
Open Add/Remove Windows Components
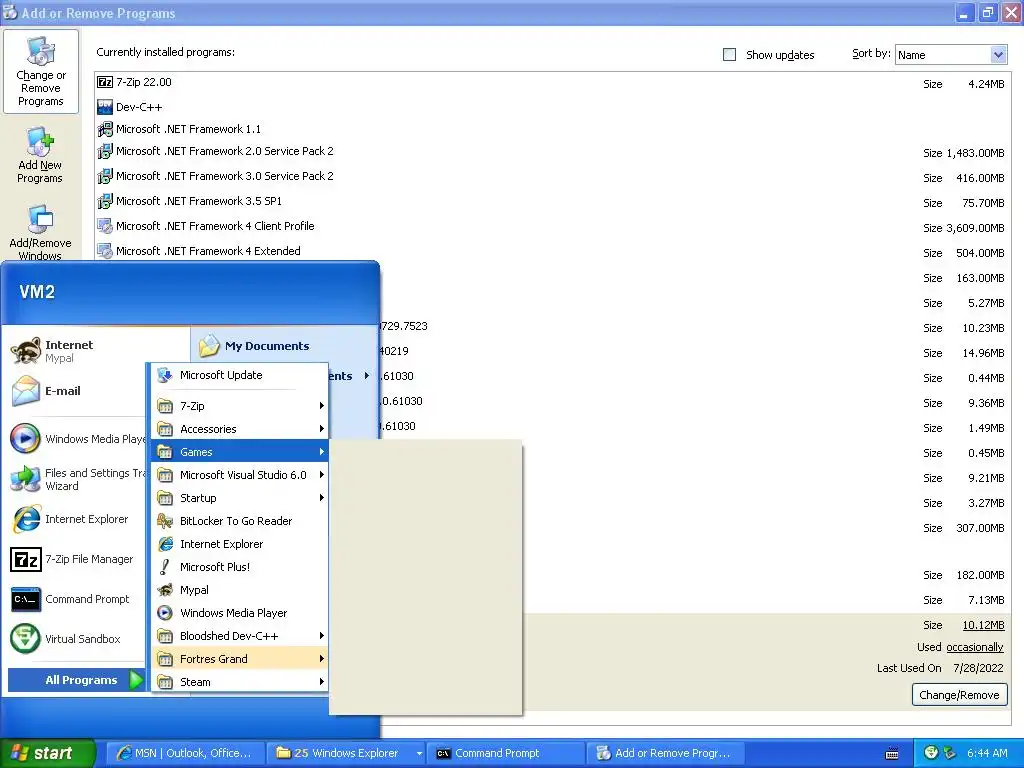[40, 232]
